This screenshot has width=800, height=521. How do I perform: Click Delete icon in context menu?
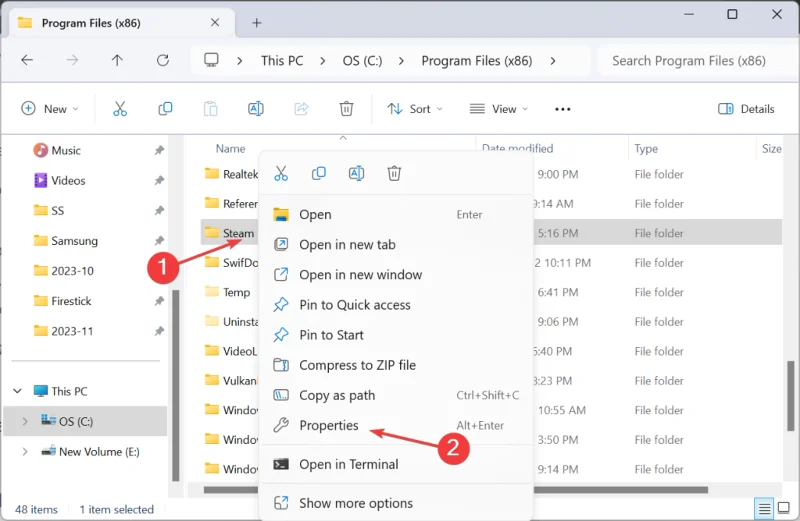tap(394, 173)
